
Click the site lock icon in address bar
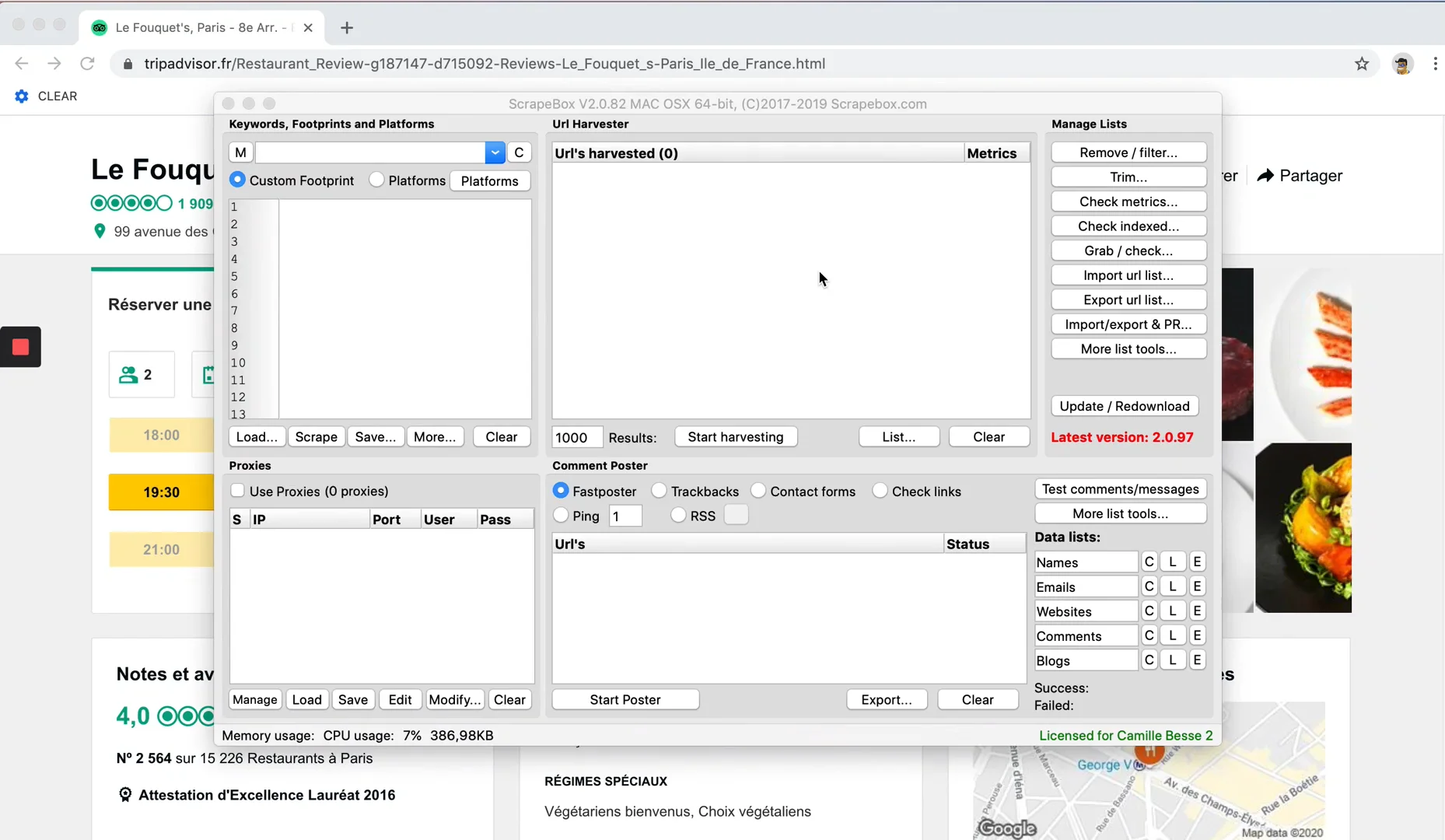coord(128,64)
